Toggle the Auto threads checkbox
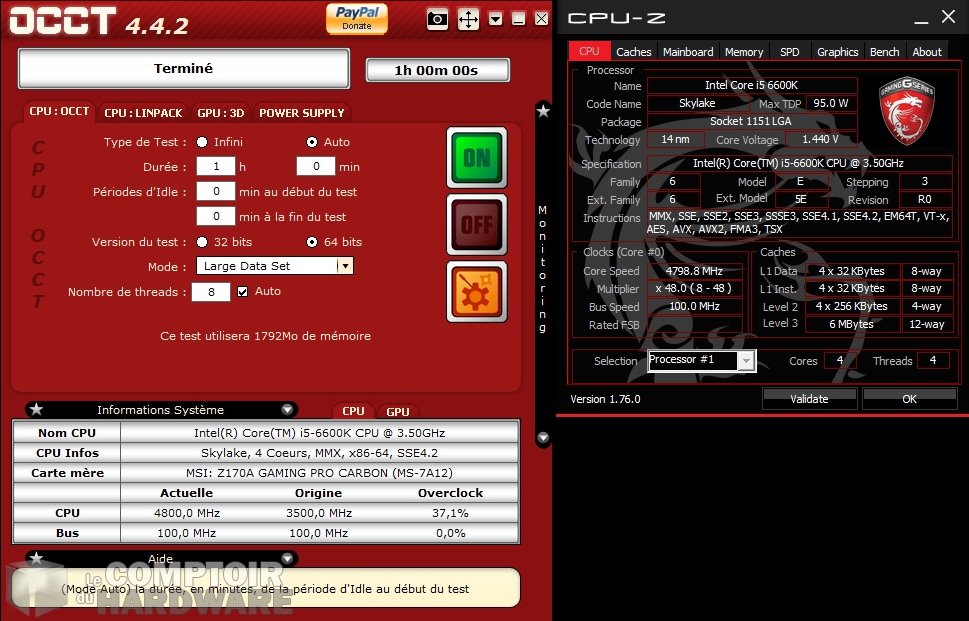Image resolution: width=969 pixels, height=621 pixels. (243, 292)
